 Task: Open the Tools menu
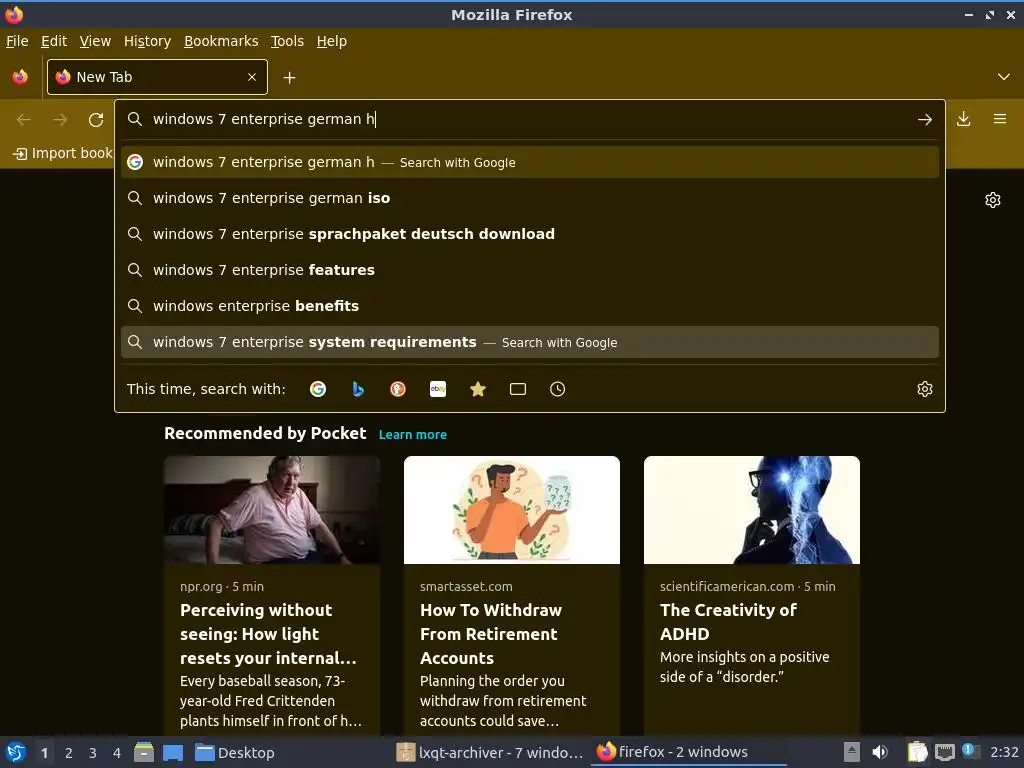pos(287,41)
